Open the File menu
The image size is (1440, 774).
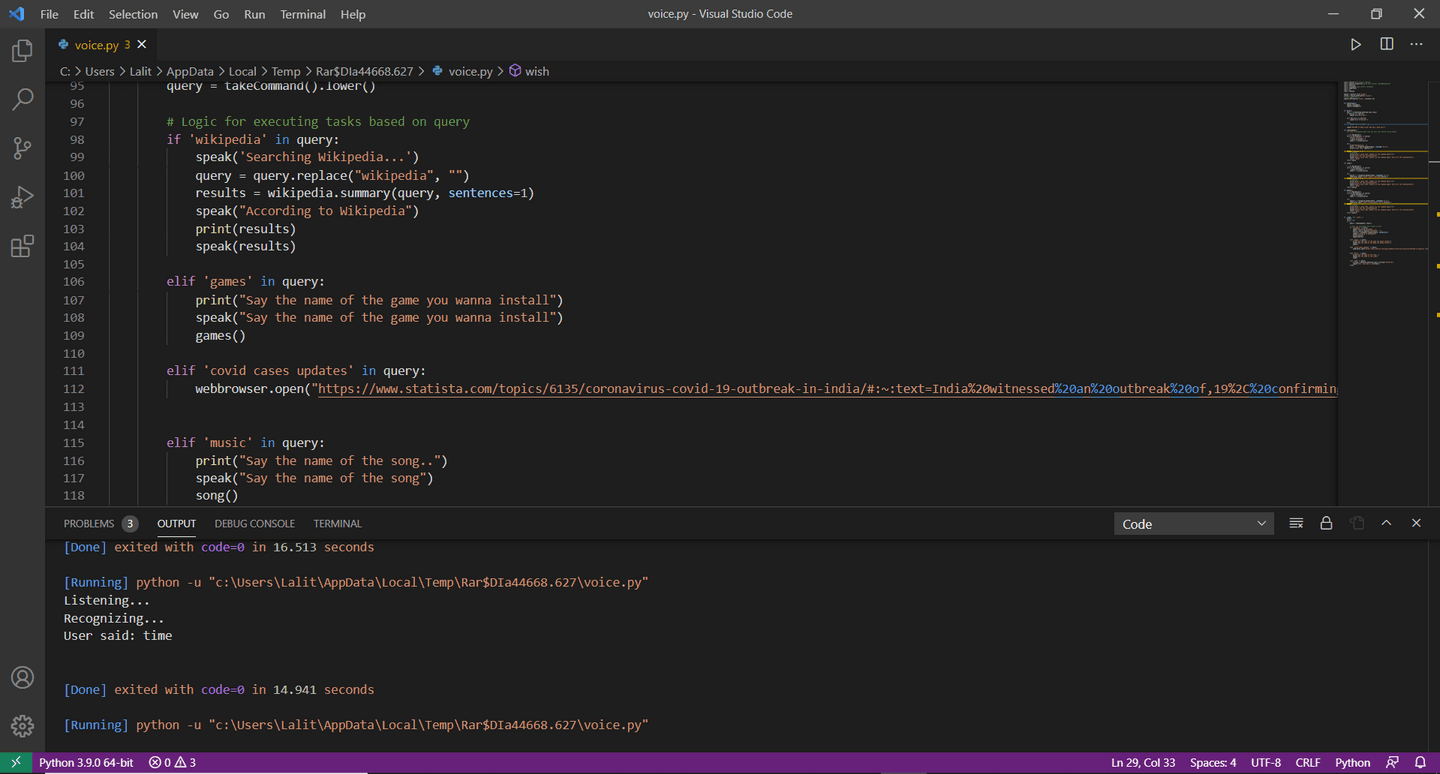pos(49,14)
